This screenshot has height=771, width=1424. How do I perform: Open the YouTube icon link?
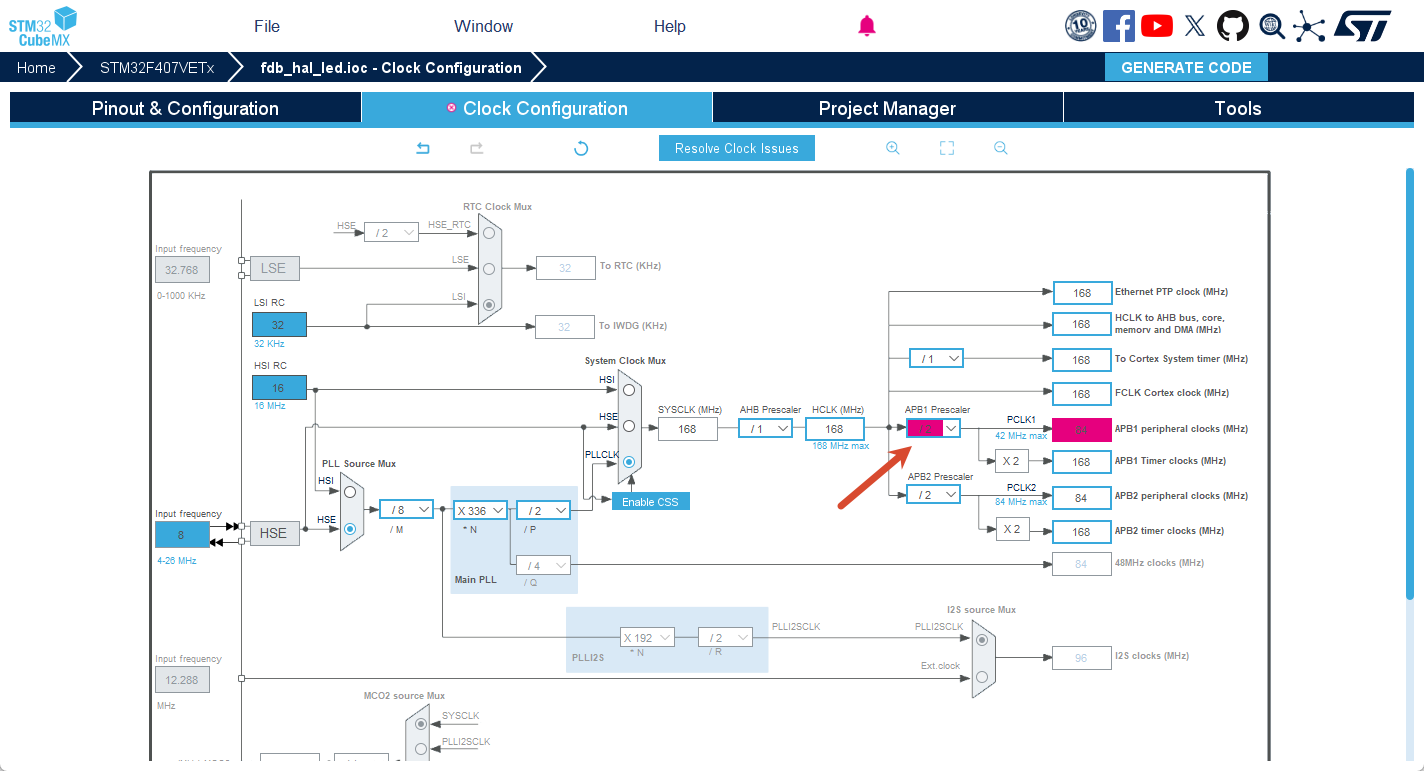(x=1157, y=26)
